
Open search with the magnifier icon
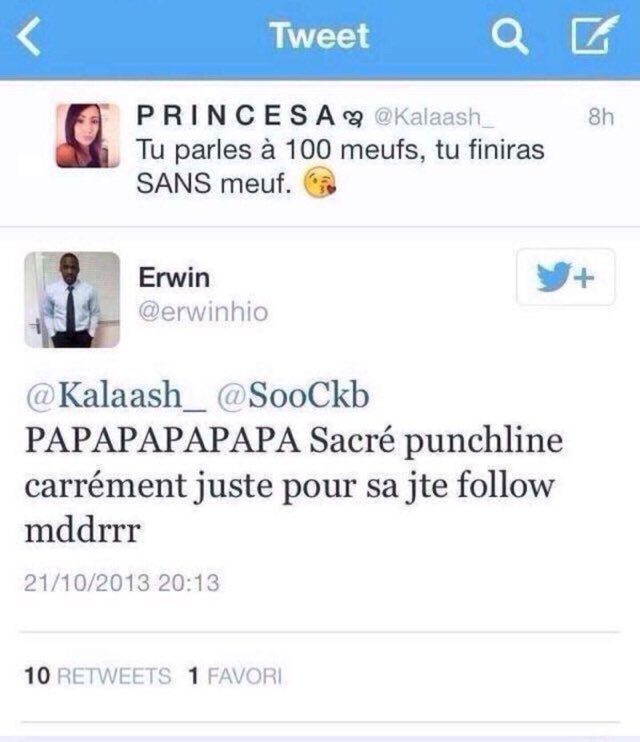[x=509, y=38]
